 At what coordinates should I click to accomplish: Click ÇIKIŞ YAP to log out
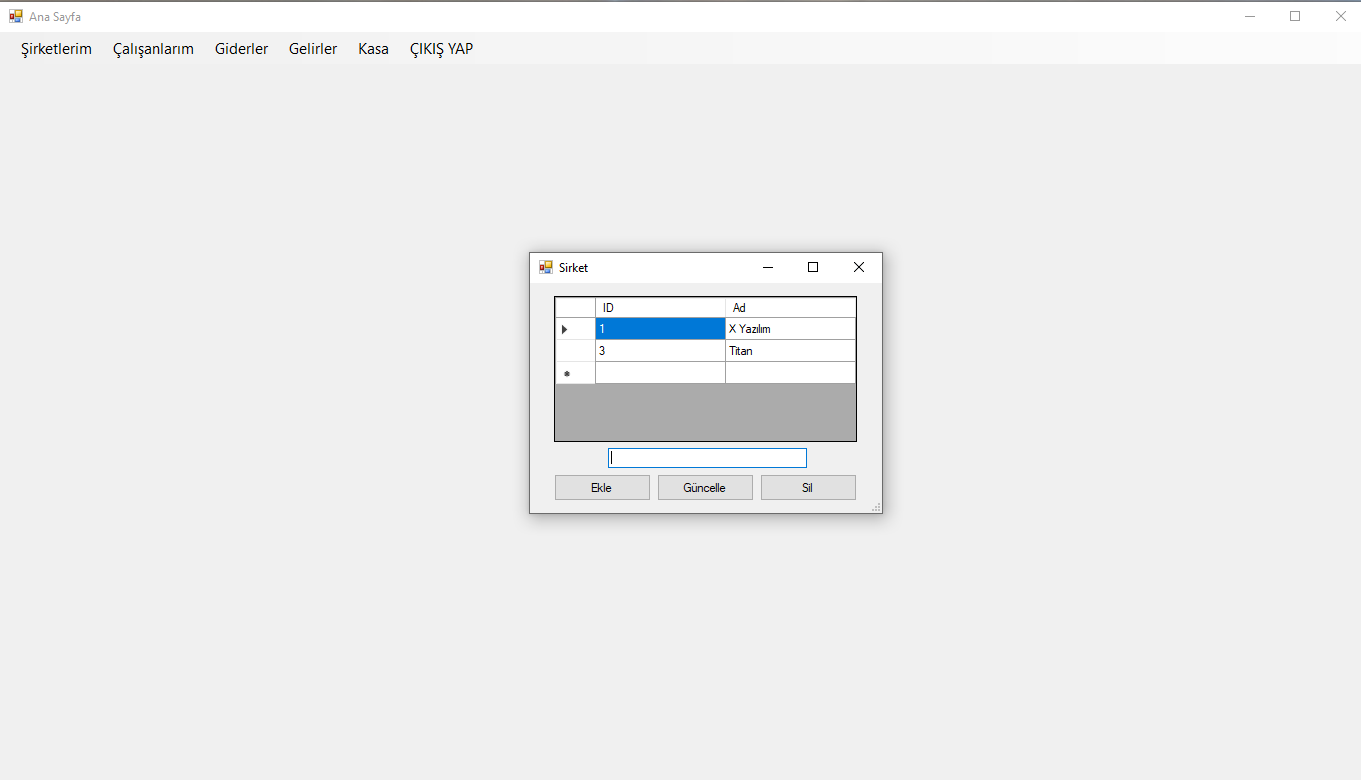pyautogui.click(x=441, y=49)
